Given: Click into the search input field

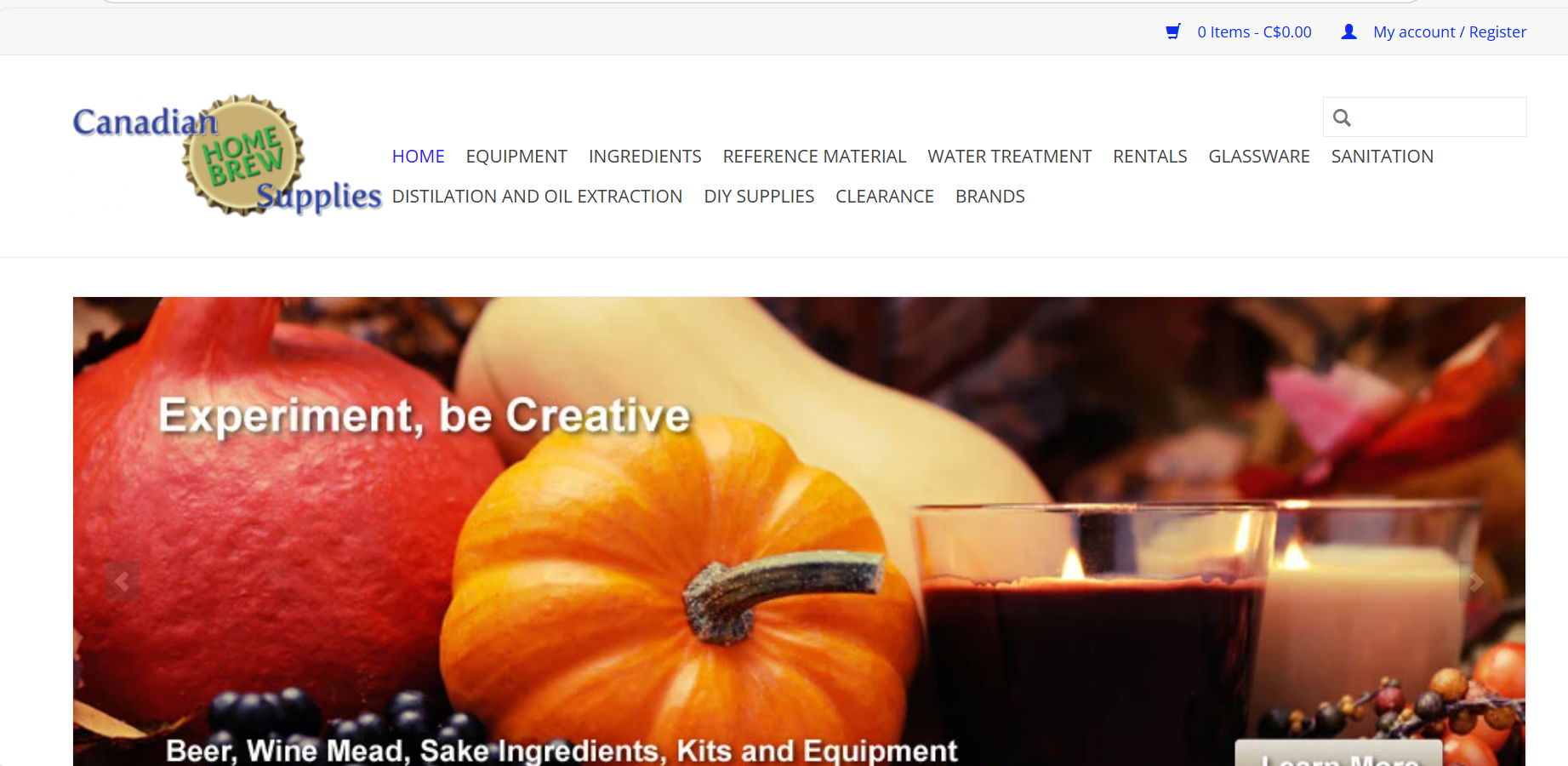Looking at the screenshot, I should pos(1425,117).
